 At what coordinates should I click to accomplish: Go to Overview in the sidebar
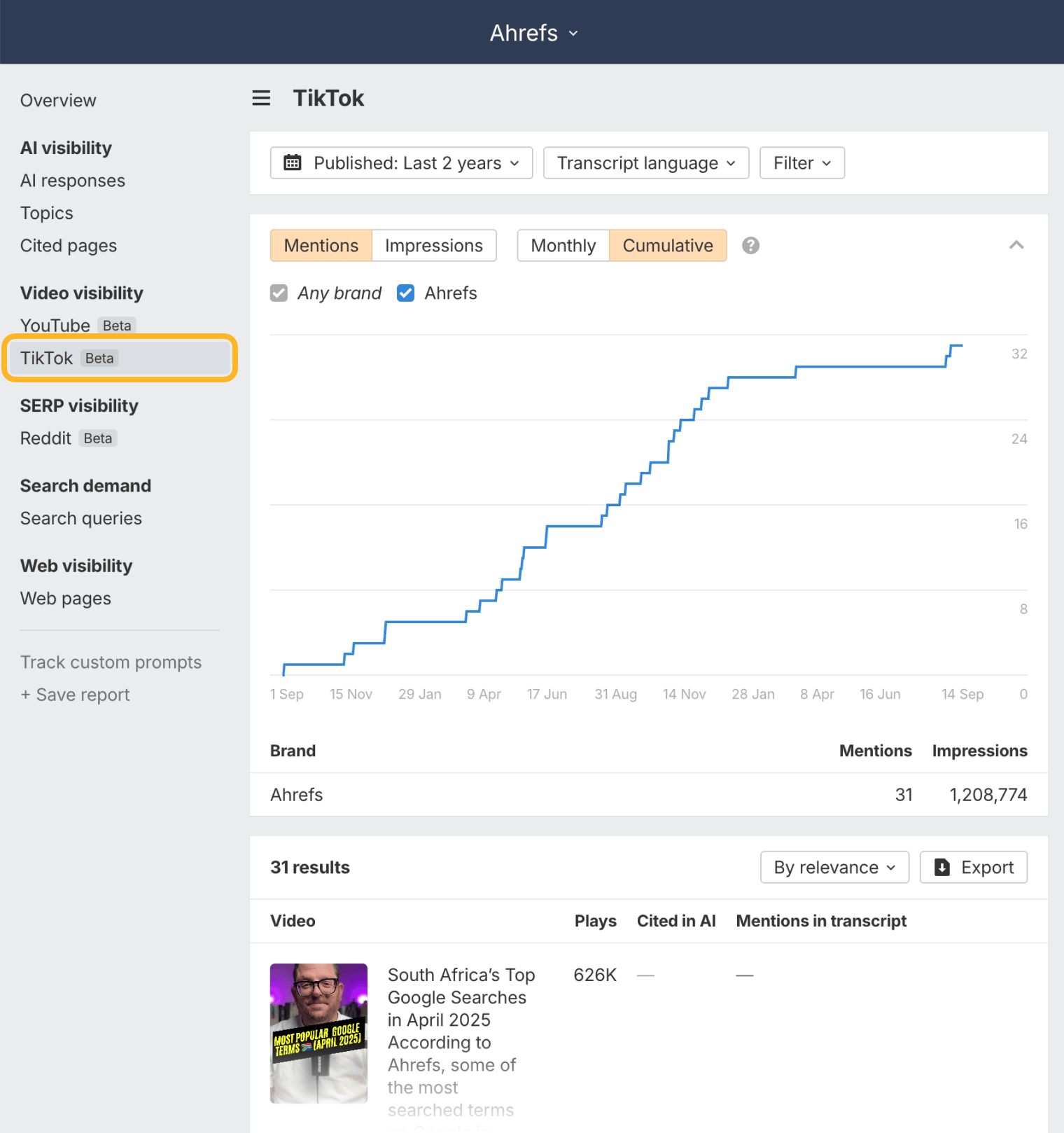point(58,101)
